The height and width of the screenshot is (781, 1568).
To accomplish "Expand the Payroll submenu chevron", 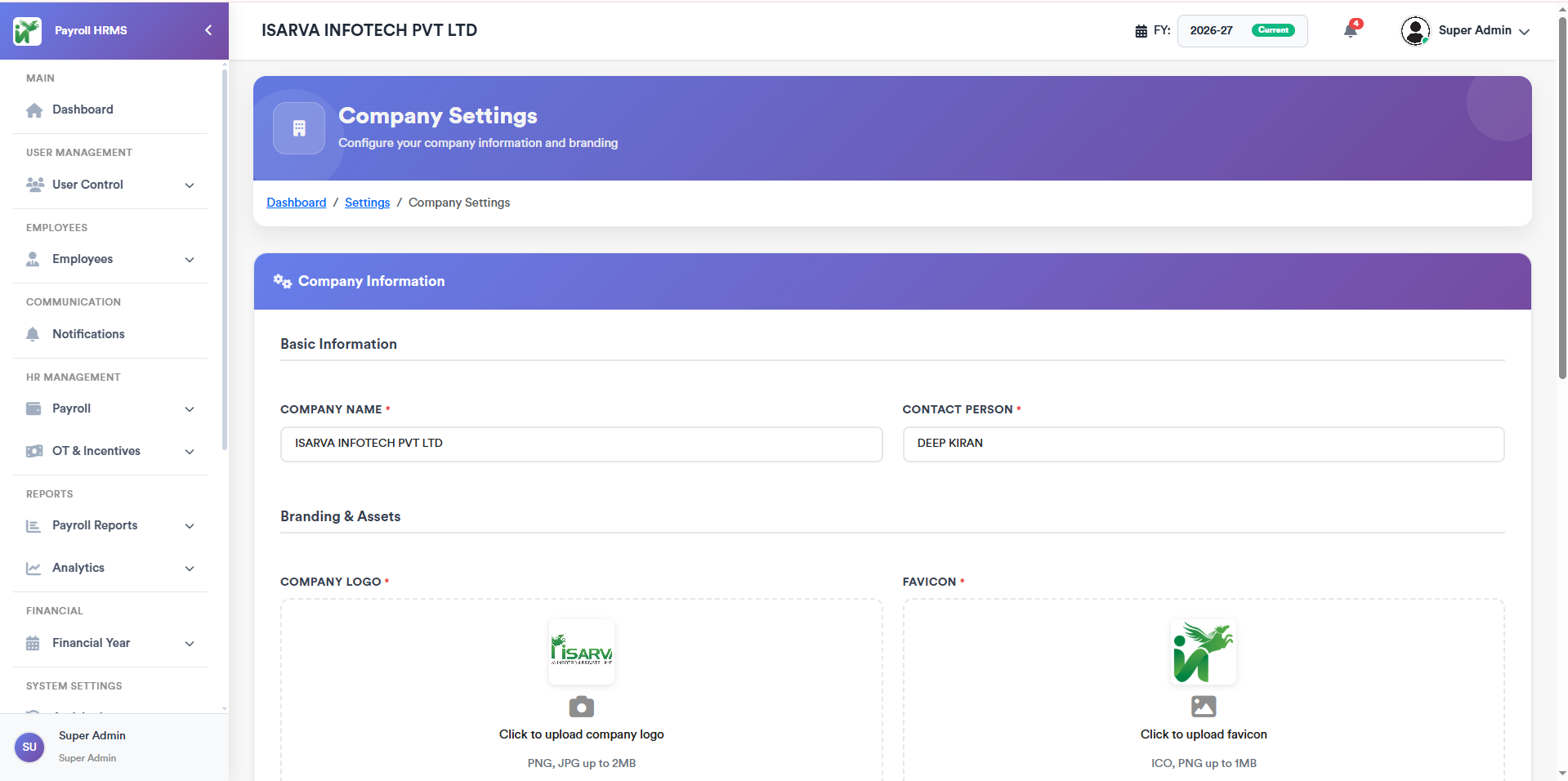I will coord(190,409).
